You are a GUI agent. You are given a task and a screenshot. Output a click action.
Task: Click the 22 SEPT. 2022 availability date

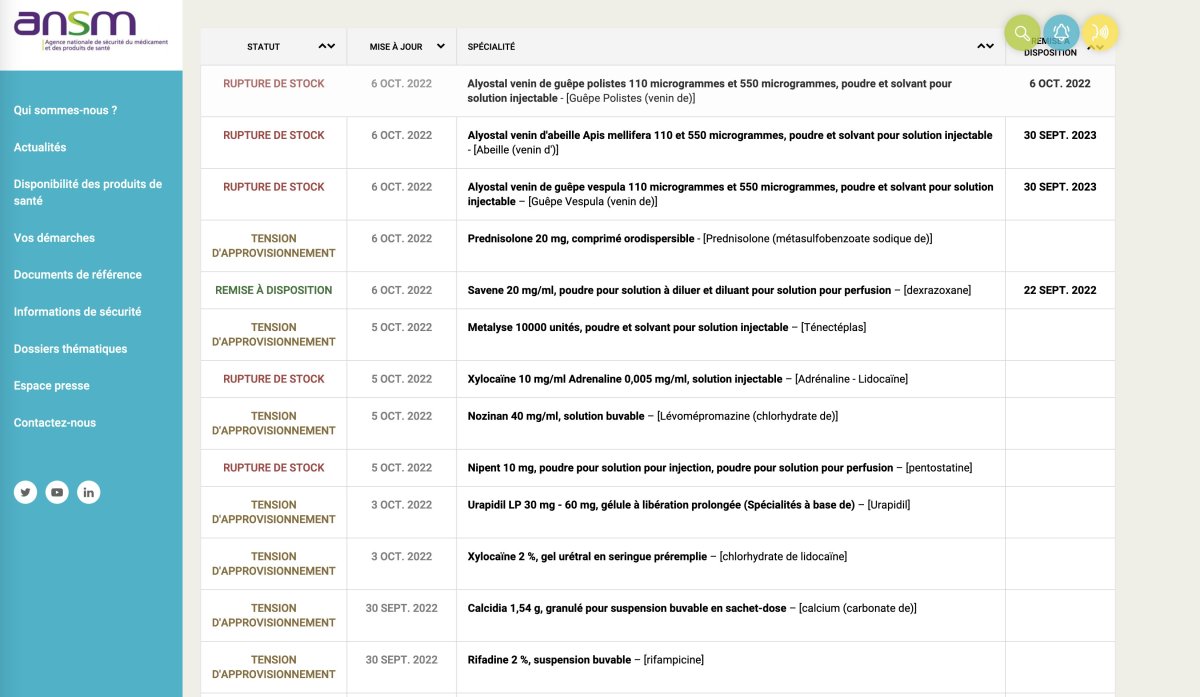pos(1060,290)
